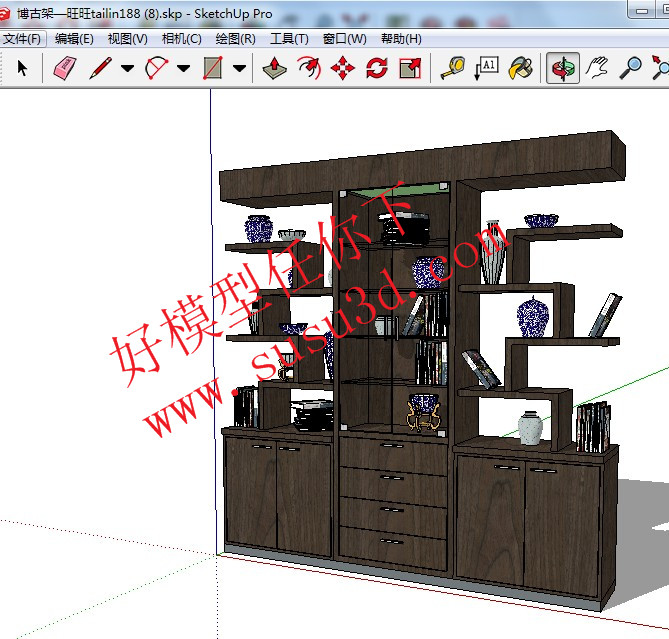Select the Rectangle shape tool
This screenshot has height=639, width=669.
(x=212, y=68)
